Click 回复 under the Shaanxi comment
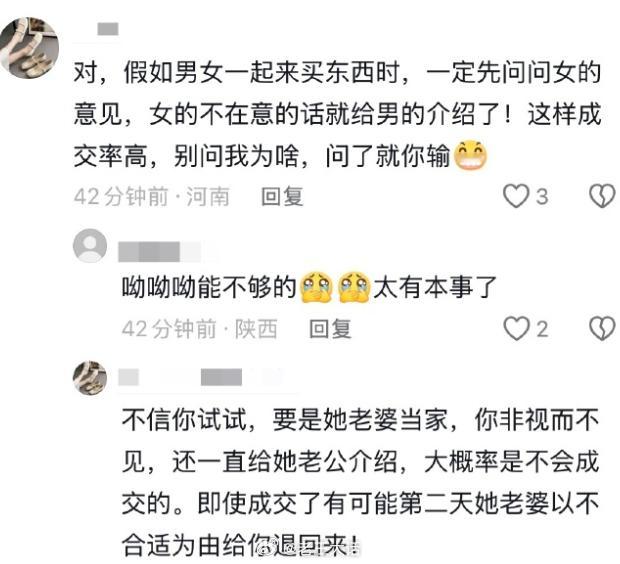 (x=331, y=329)
